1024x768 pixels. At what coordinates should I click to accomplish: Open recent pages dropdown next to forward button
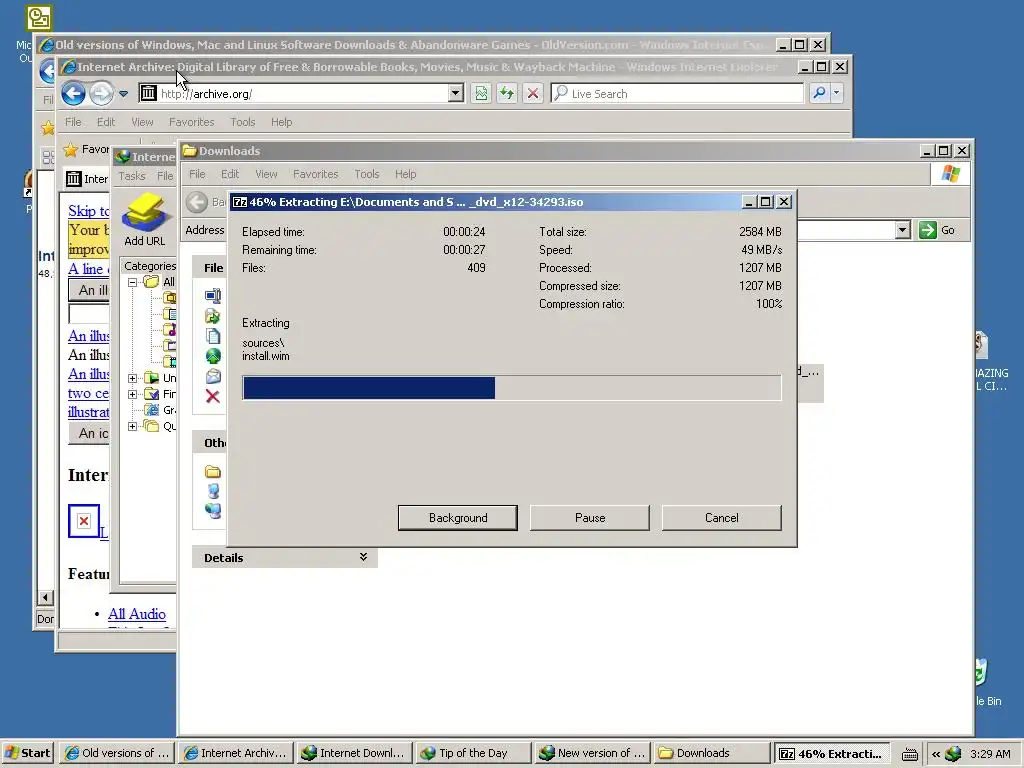pos(123,94)
